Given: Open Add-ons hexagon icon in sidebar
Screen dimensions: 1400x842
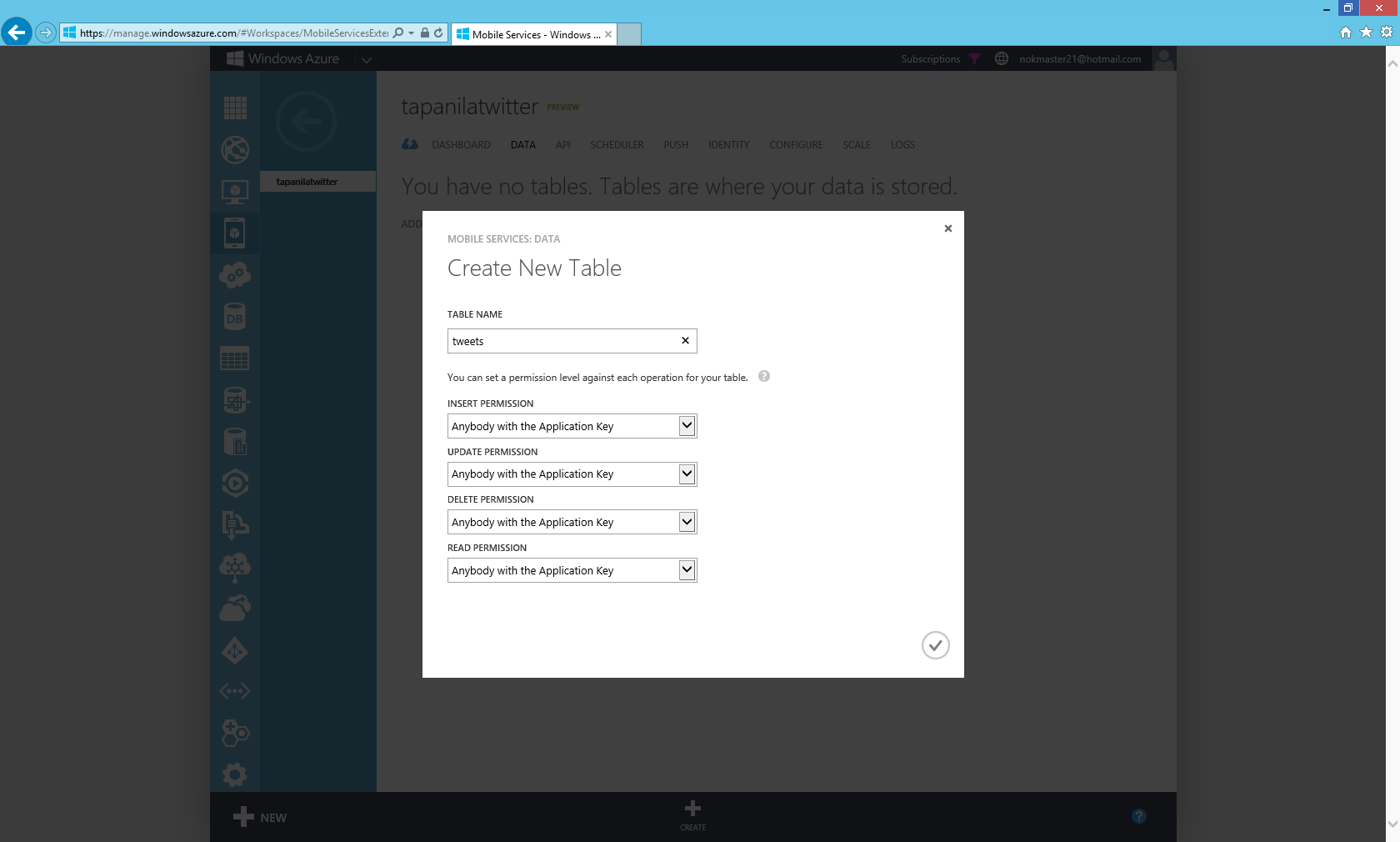Looking at the screenshot, I should [x=235, y=733].
